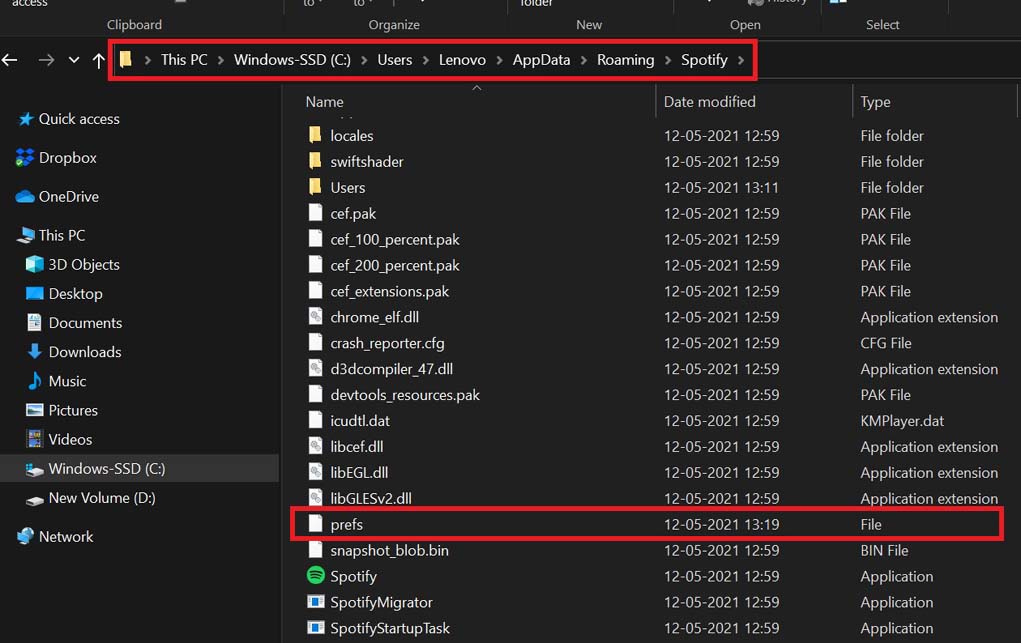Click the chrome_elf.dll file icon
This screenshot has width=1021, height=643.
[x=315, y=317]
